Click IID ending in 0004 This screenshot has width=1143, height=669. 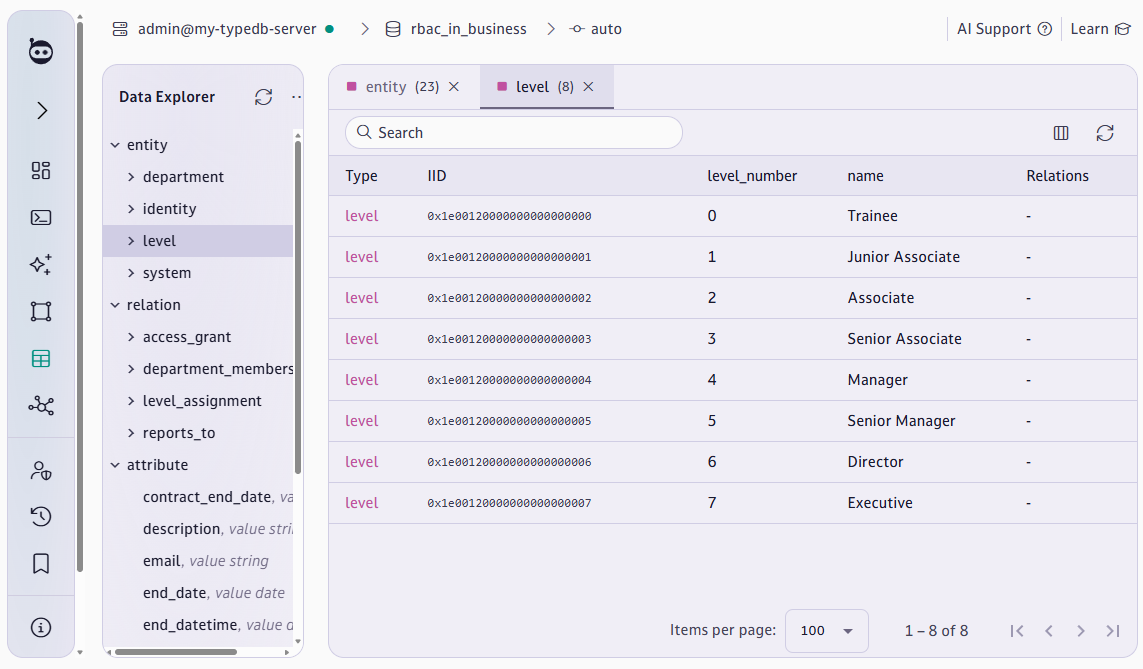[x=509, y=380]
